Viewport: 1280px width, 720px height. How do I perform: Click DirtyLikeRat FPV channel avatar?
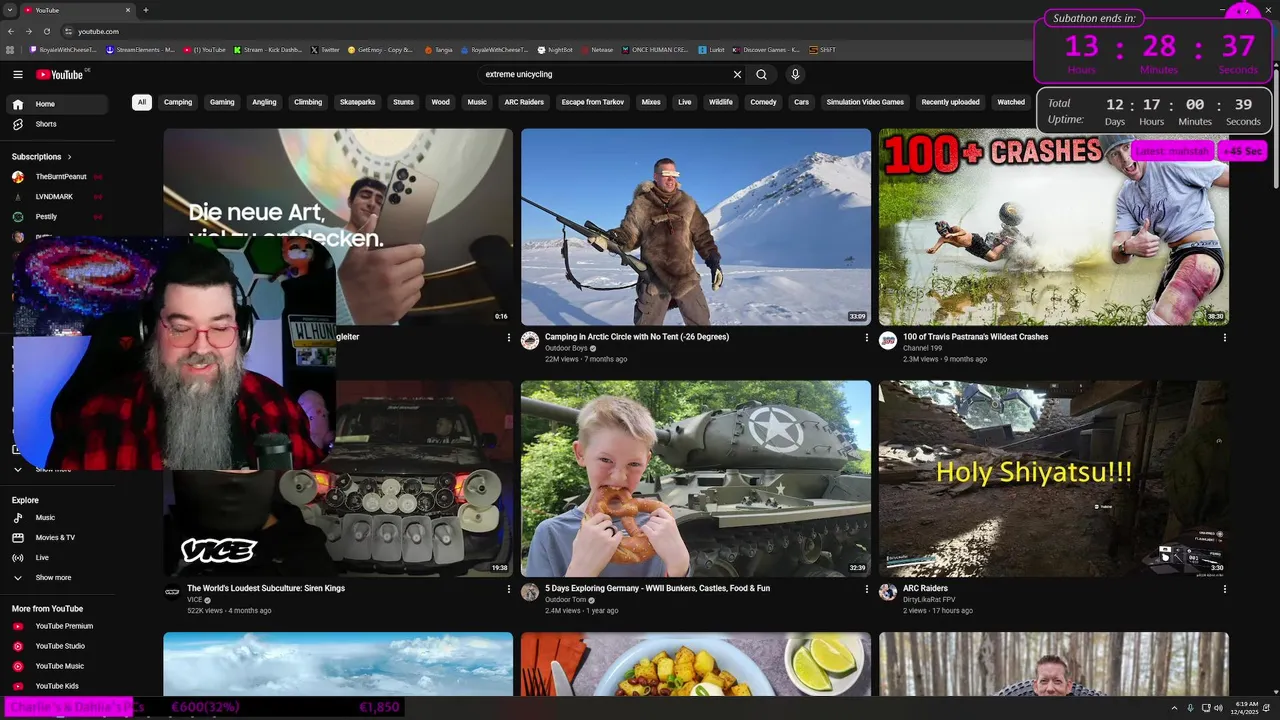[x=888, y=592]
